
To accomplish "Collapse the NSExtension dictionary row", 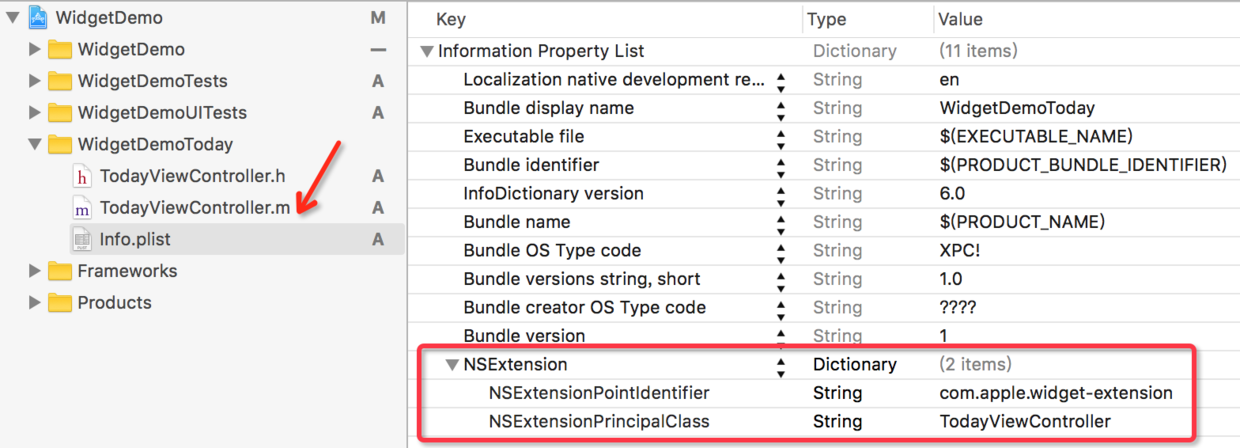I will pos(452,365).
